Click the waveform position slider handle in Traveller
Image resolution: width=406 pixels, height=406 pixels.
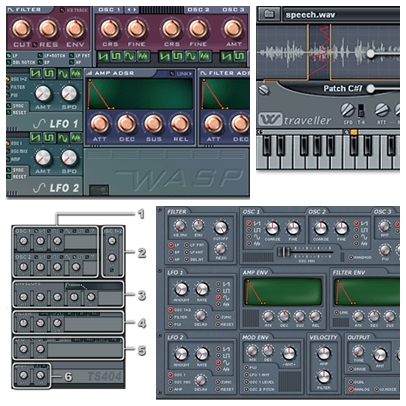pos(370,53)
